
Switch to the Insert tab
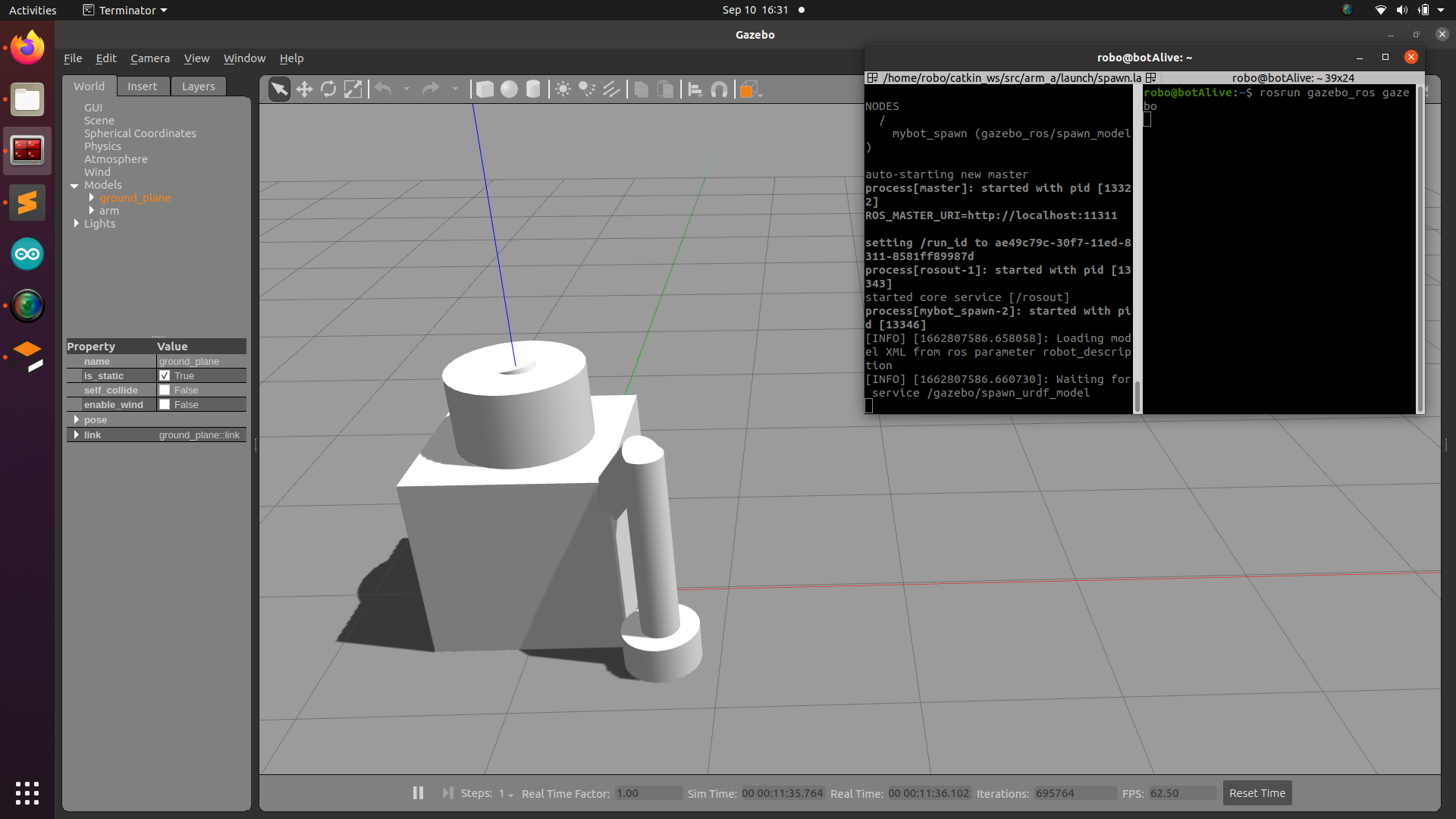click(142, 86)
